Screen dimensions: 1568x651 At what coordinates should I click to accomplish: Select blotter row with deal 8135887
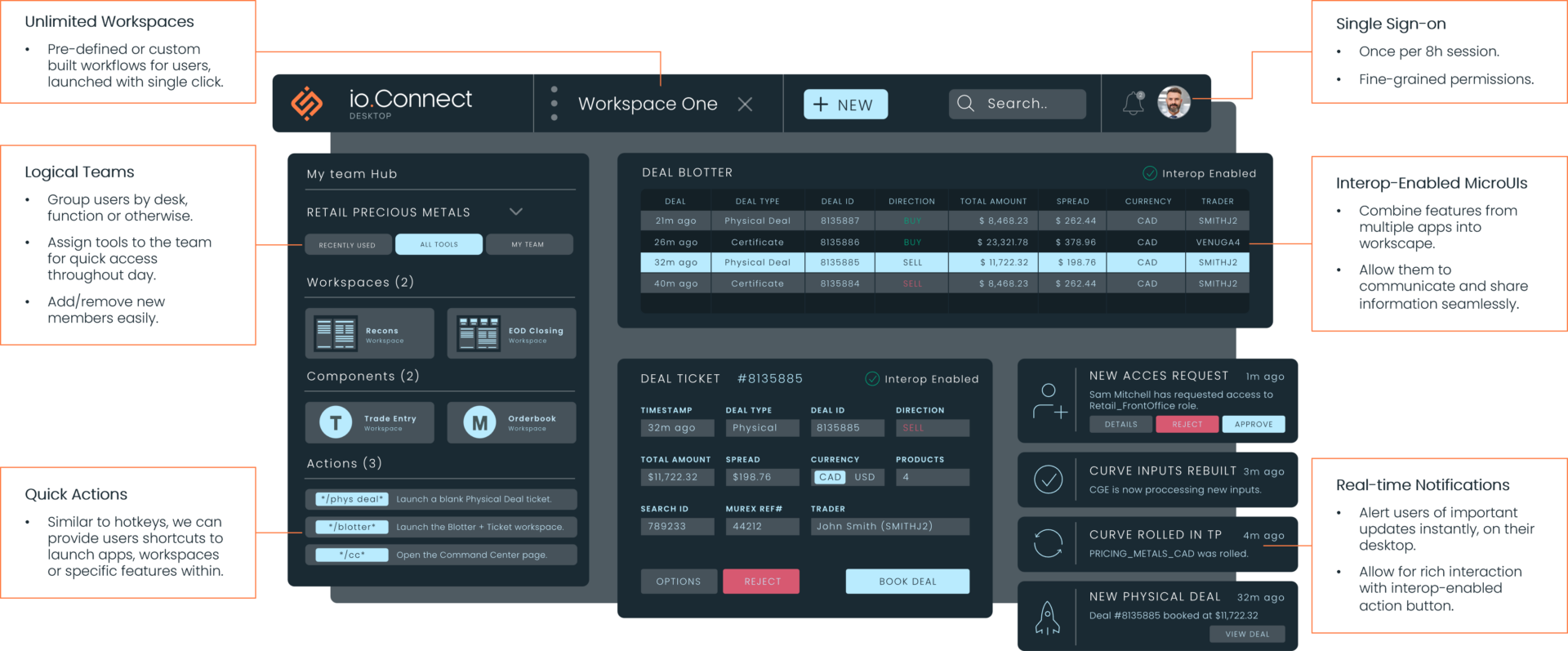(x=945, y=221)
